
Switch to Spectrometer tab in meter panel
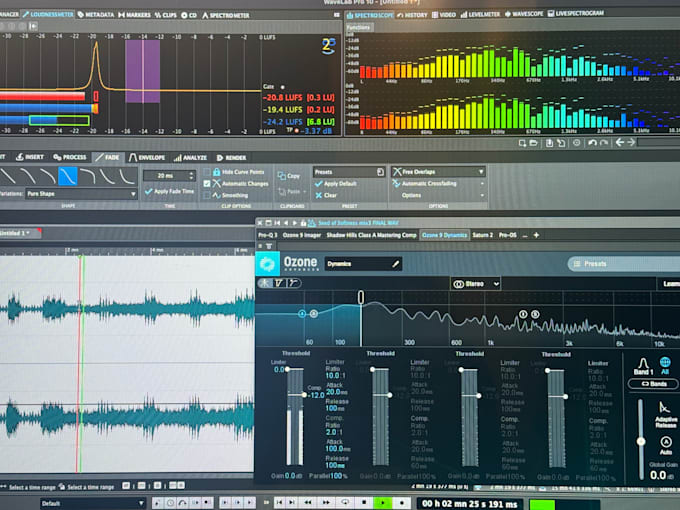226,15
